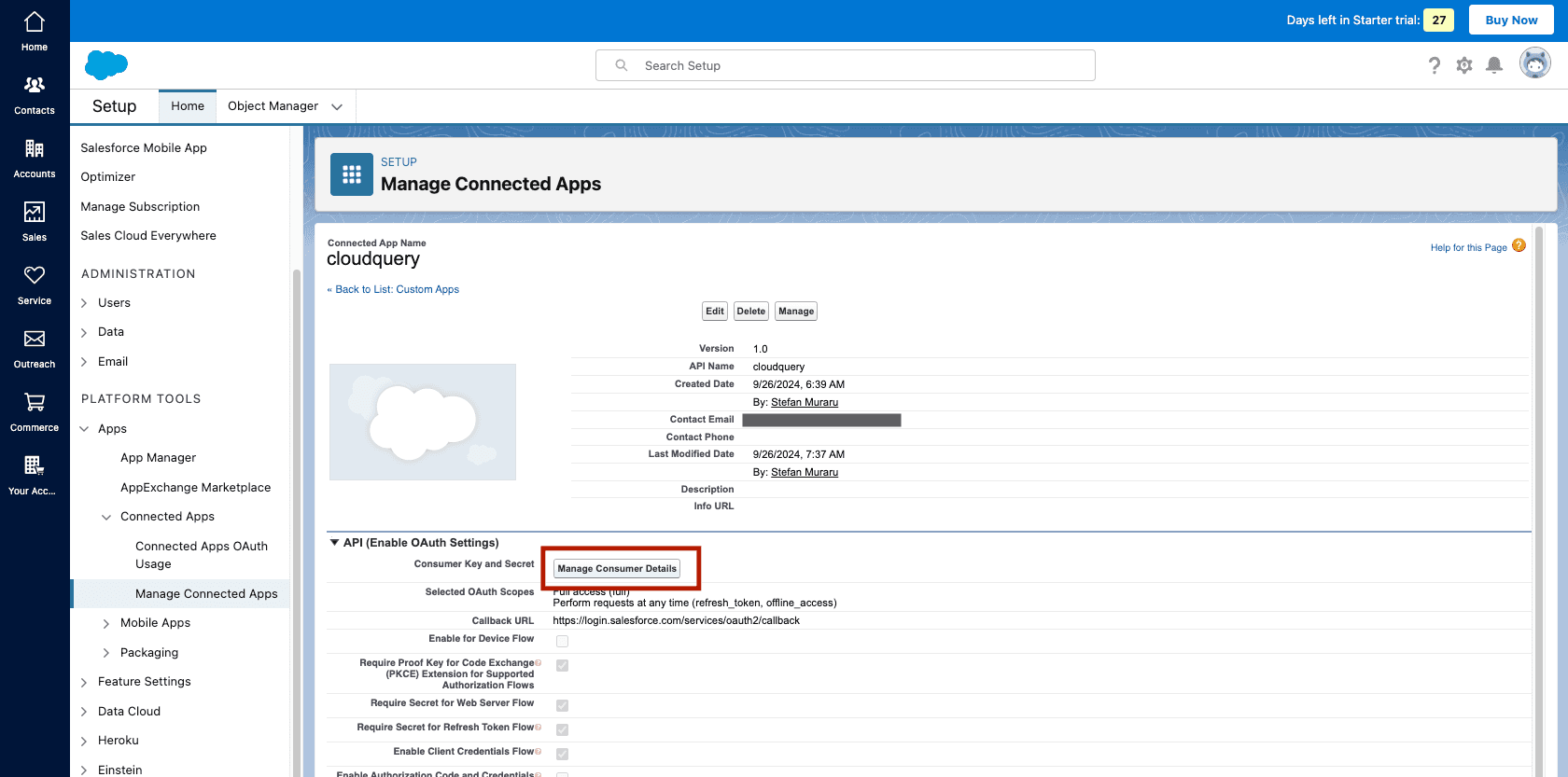
Task: Open Stefan Muraru link under Created Date
Action: pyautogui.click(x=805, y=402)
